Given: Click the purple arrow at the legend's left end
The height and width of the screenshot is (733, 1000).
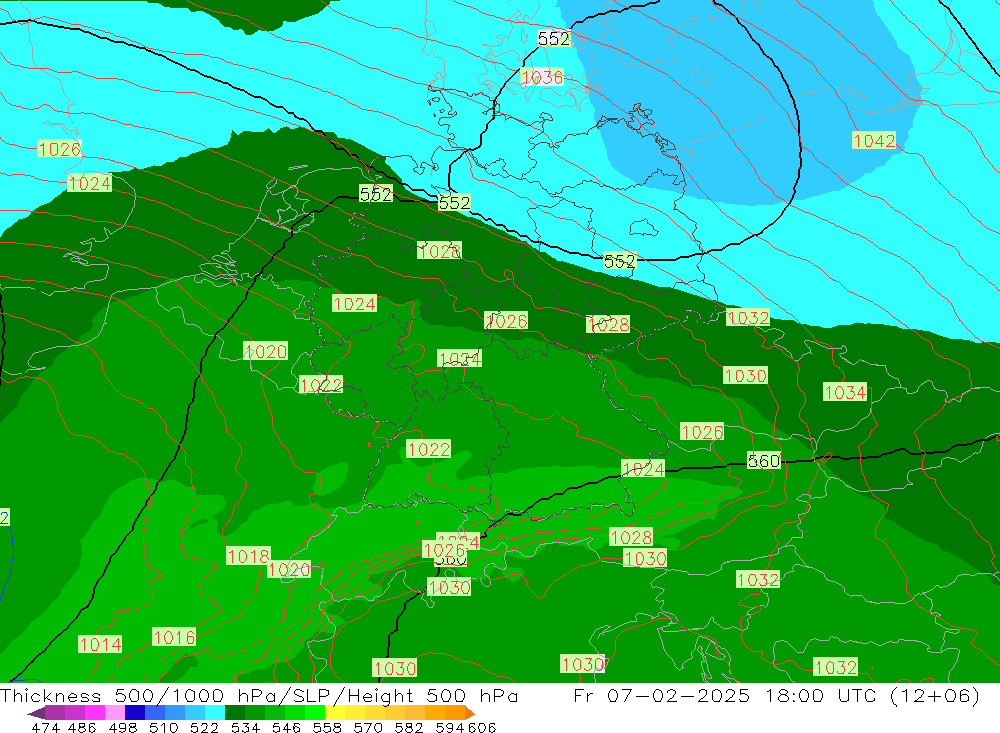Looking at the screenshot, I should (x=36, y=713).
